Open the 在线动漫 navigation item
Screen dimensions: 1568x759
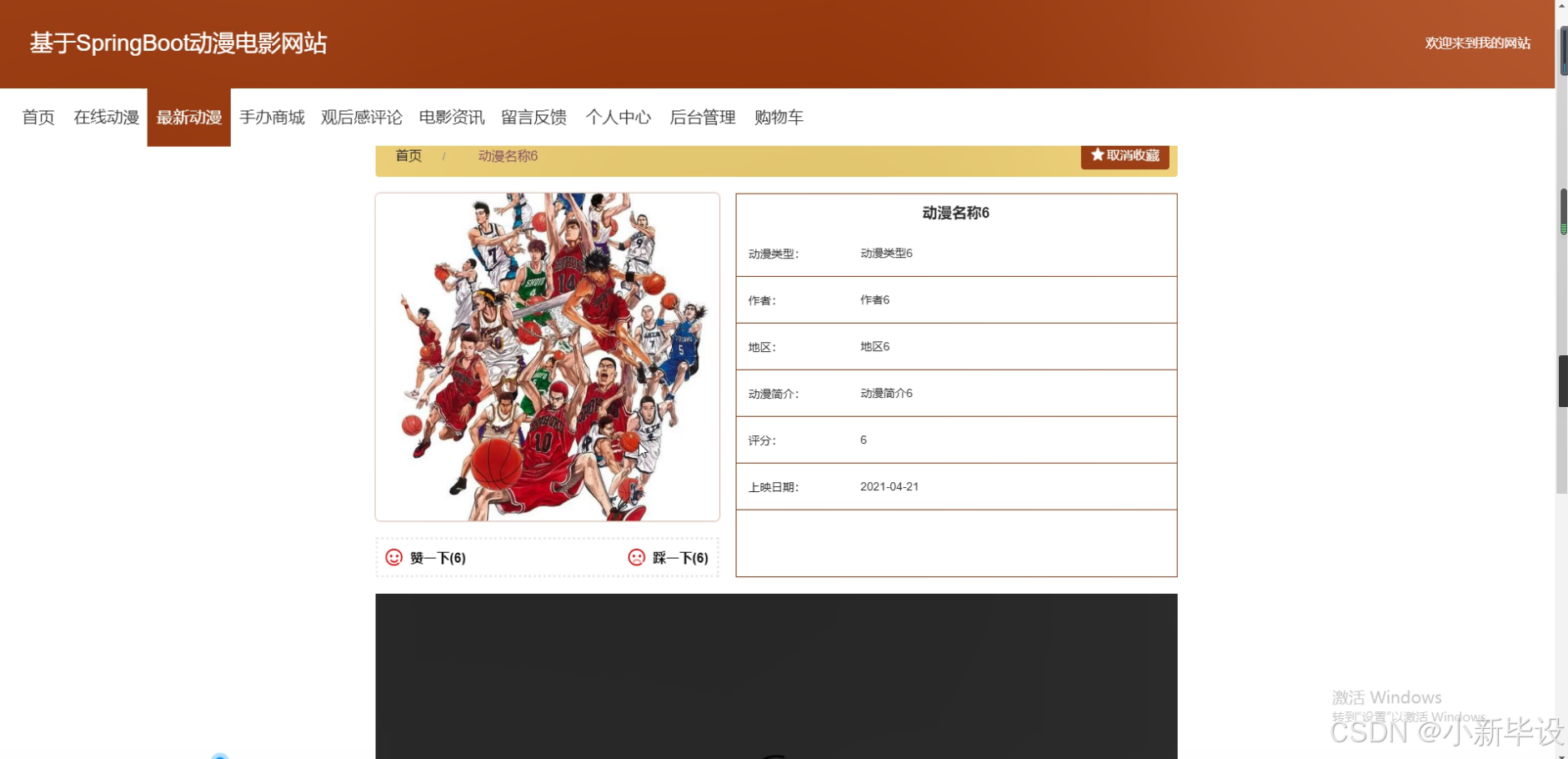coord(105,117)
